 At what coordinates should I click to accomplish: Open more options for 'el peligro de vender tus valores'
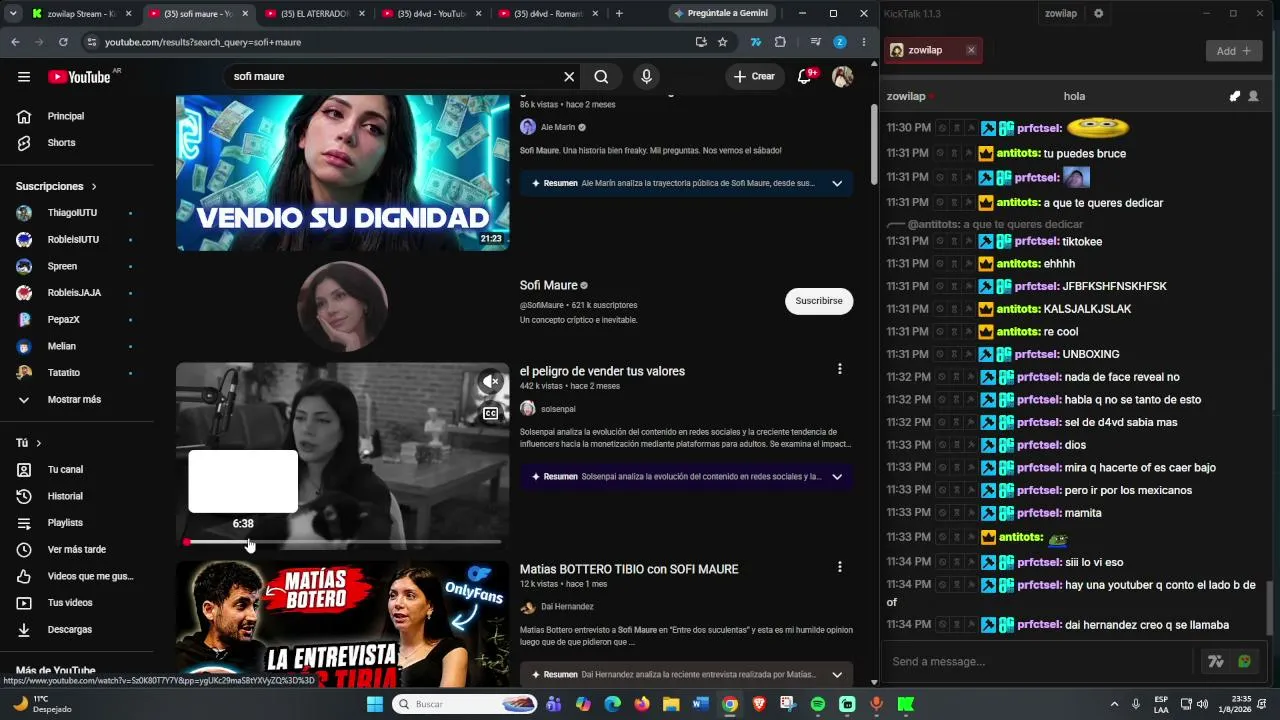(x=839, y=369)
